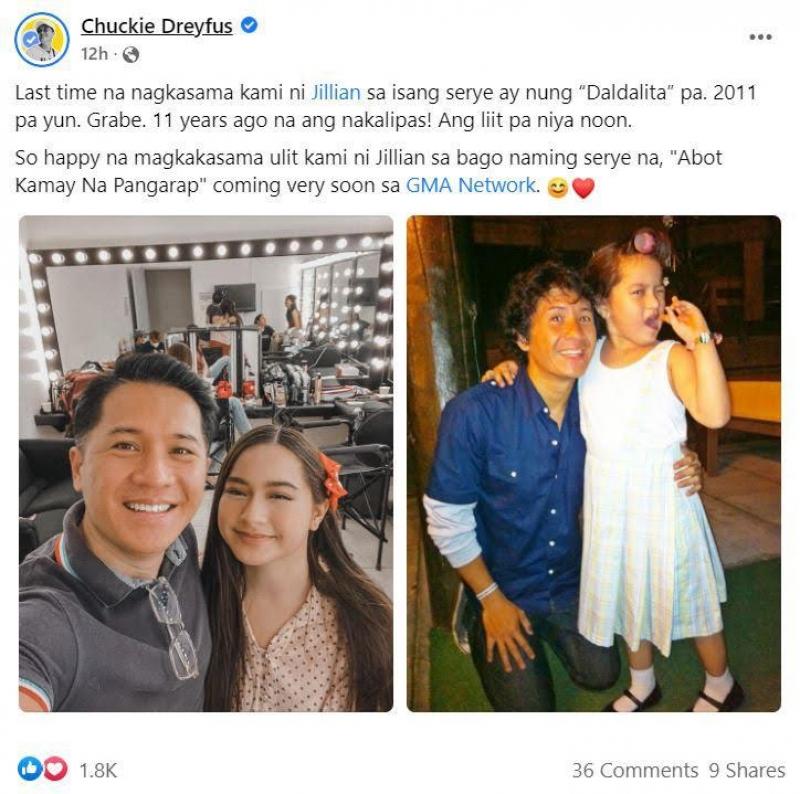Screen dimensions: 800x794
Task: Click the first paragraph mentioning Daldalita
Action: 386,107
